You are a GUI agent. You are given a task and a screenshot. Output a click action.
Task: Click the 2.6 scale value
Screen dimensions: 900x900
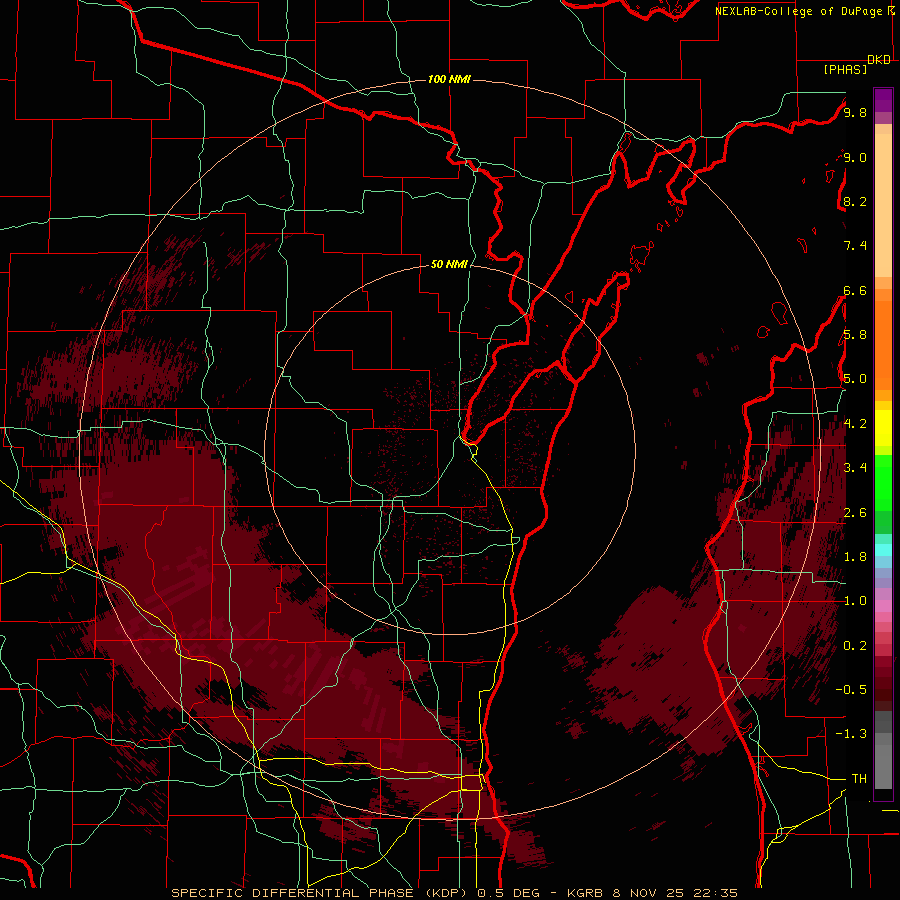(x=855, y=513)
